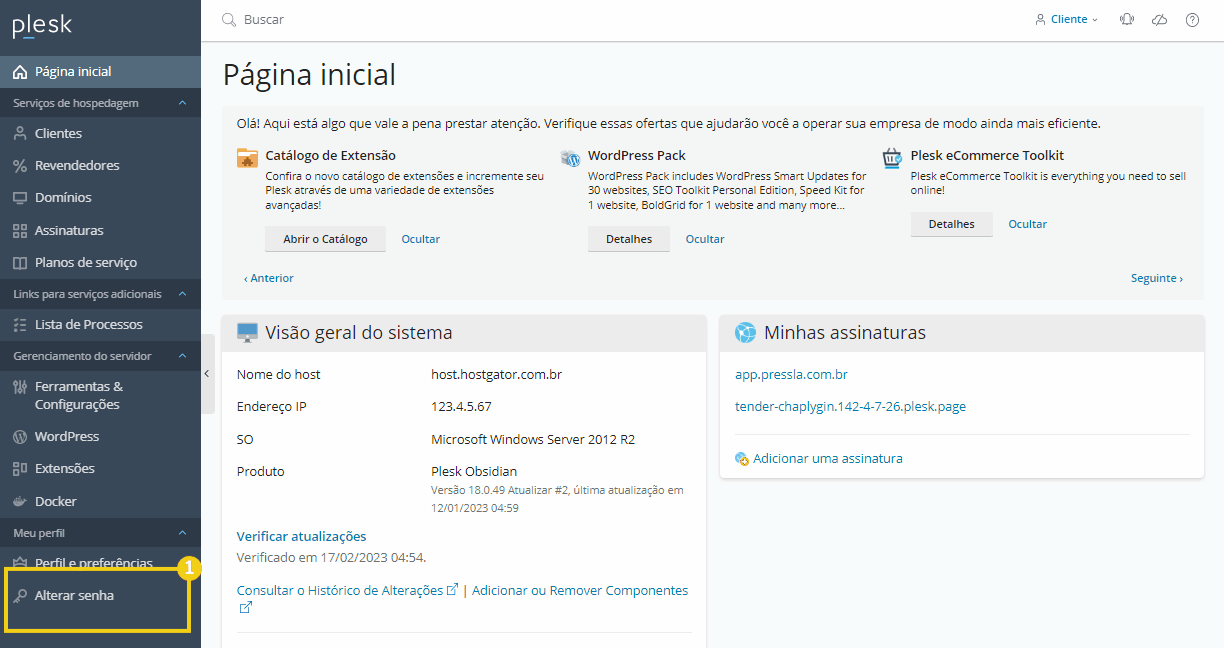
Task: Collapse Gerenciamento do servidor group
Action: click(182, 356)
